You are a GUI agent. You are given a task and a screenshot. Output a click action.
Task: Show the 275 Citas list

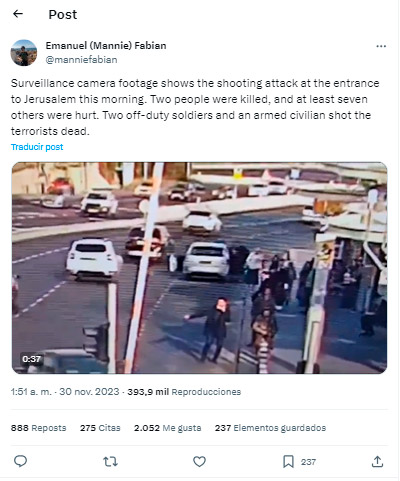pyautogui.click(x=100, y=428)
